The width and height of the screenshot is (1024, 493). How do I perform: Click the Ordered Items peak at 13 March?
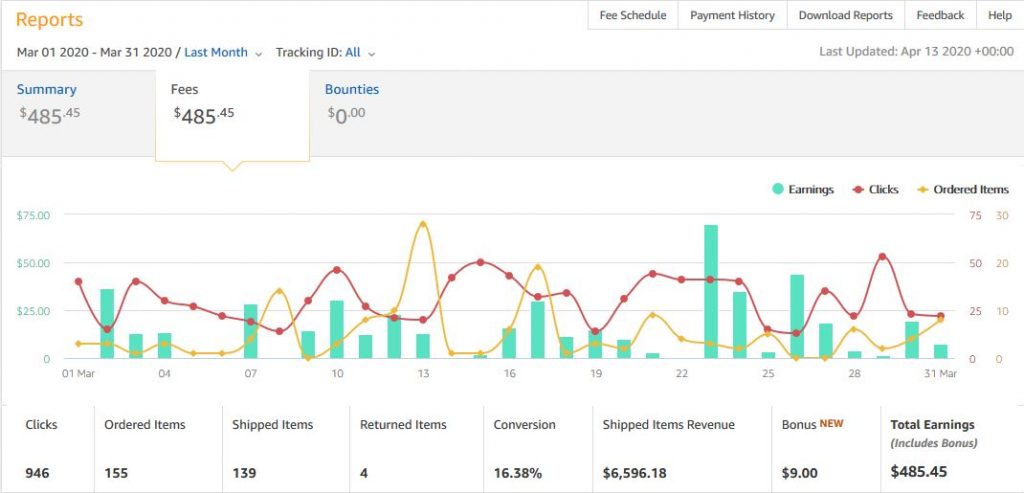(x=423, y=224)
